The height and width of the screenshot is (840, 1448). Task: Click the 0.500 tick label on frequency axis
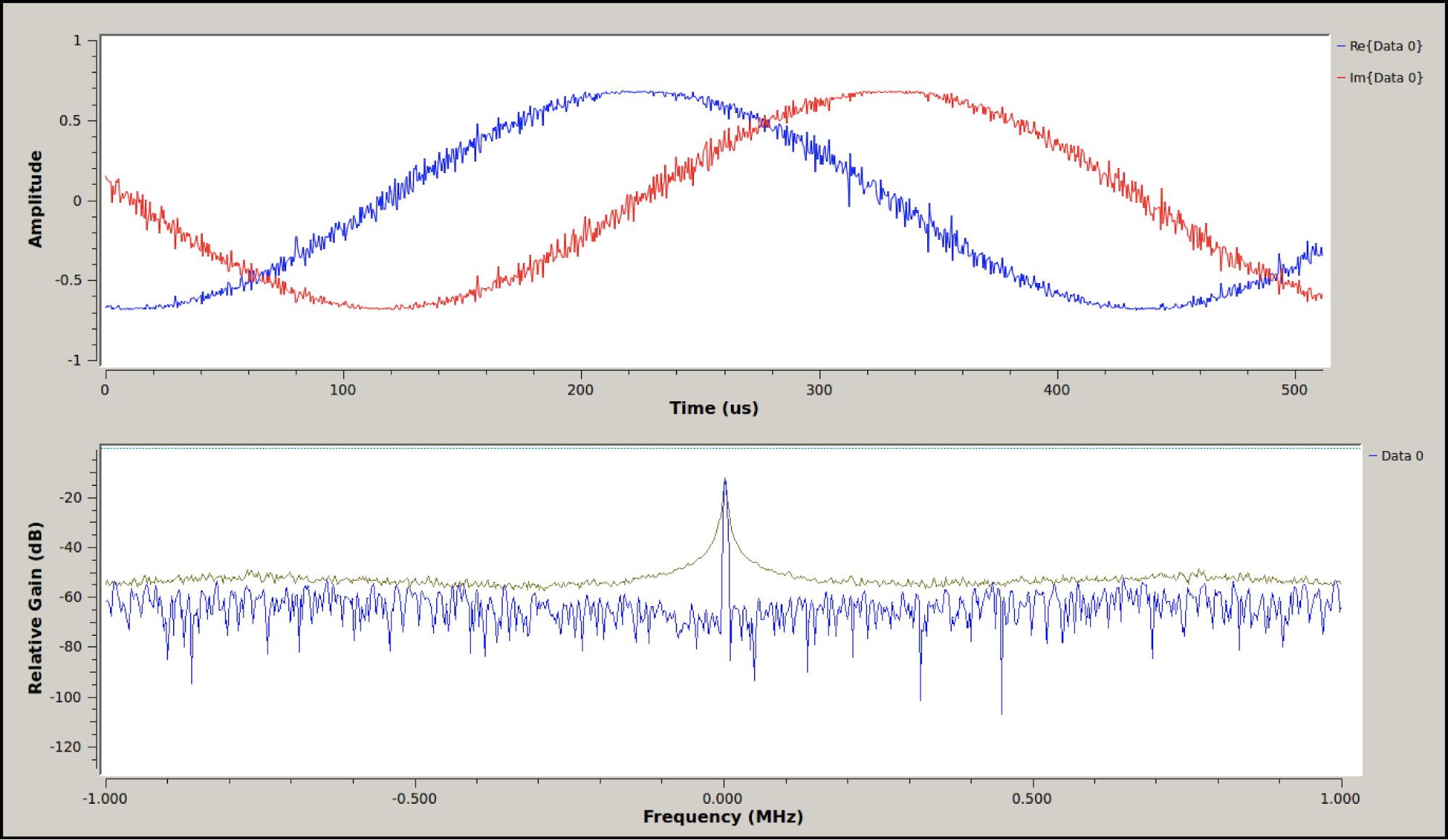click(x=1031, y=799)
